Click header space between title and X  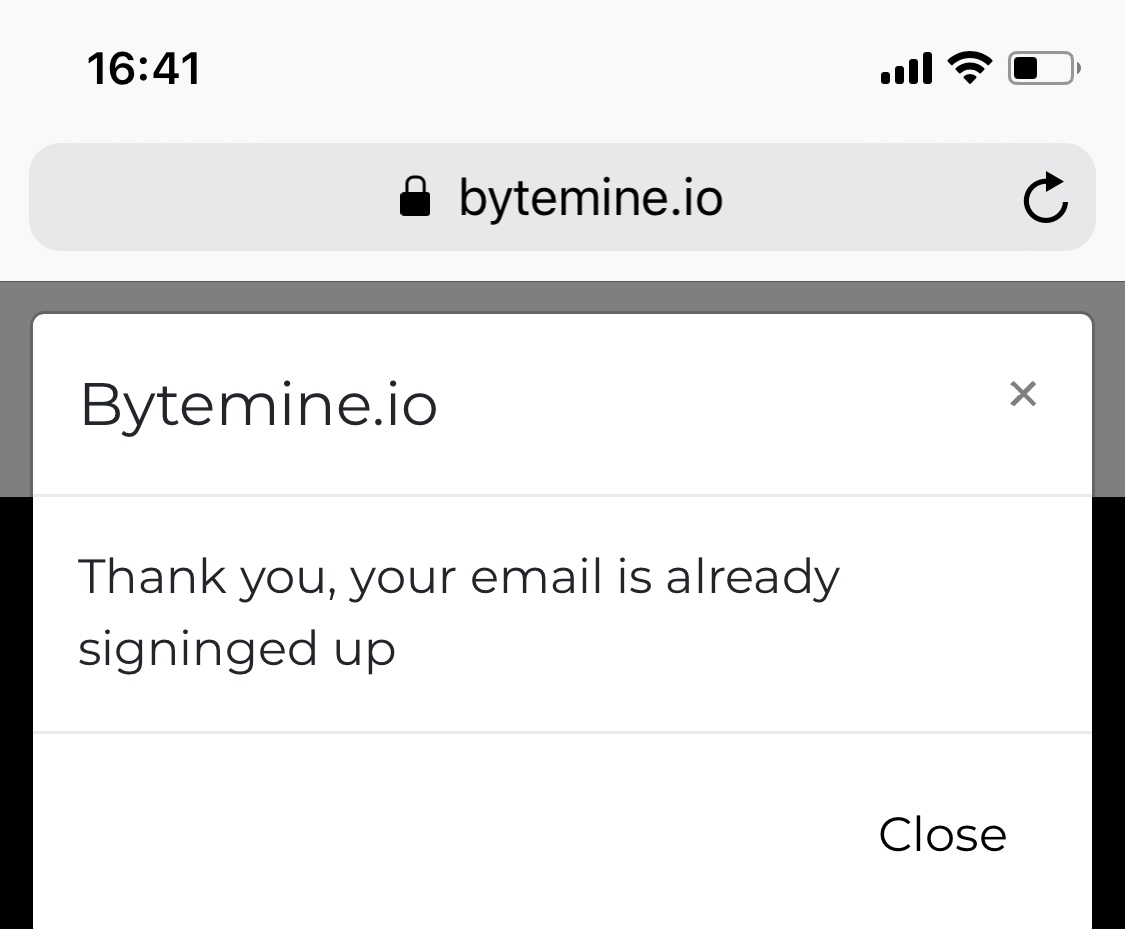pos(720,405)
